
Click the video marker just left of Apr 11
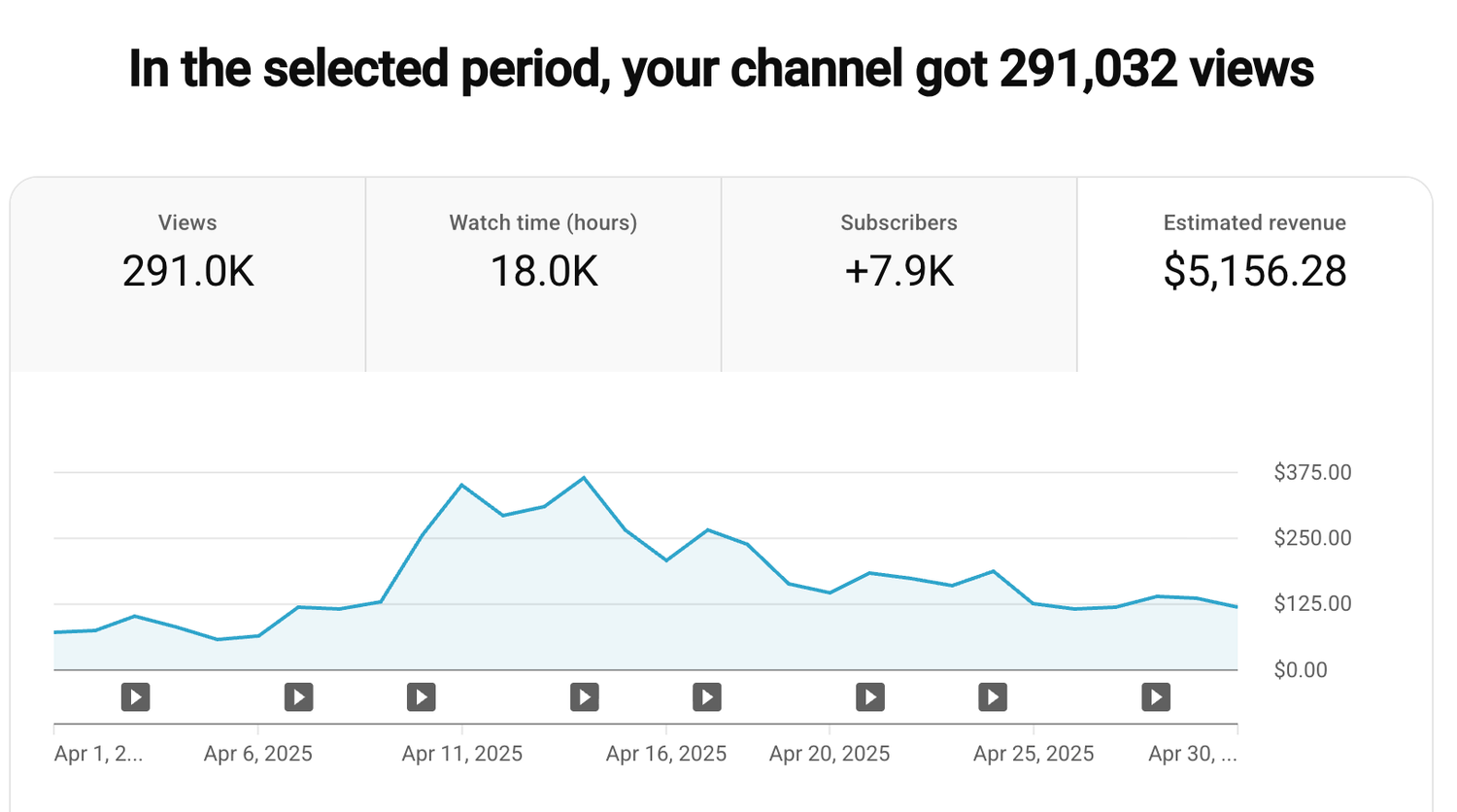click(421, 696)
